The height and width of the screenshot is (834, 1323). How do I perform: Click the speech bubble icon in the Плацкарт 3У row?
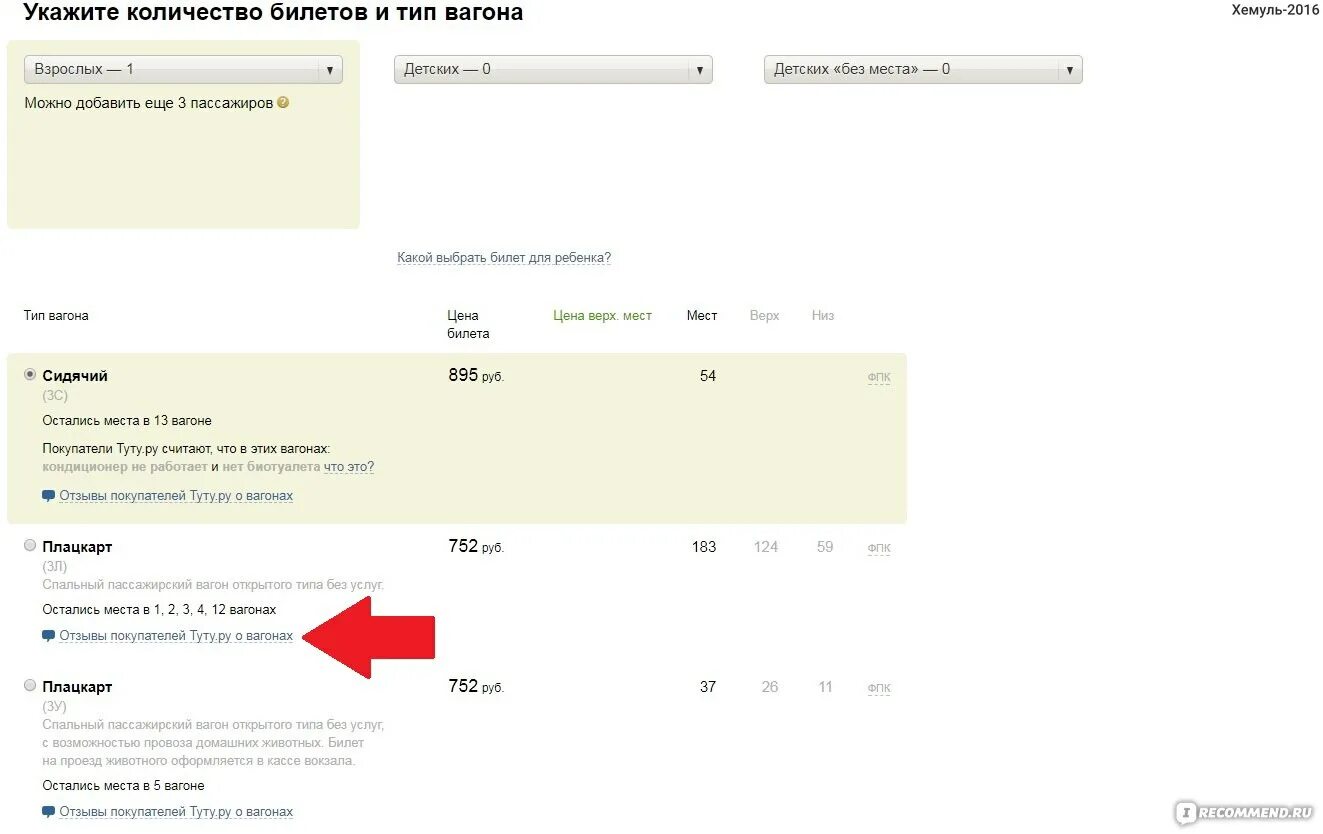tap(48, 812)
